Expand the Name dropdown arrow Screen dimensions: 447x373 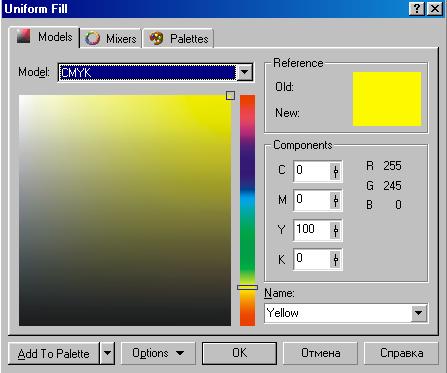coord(419,313)
